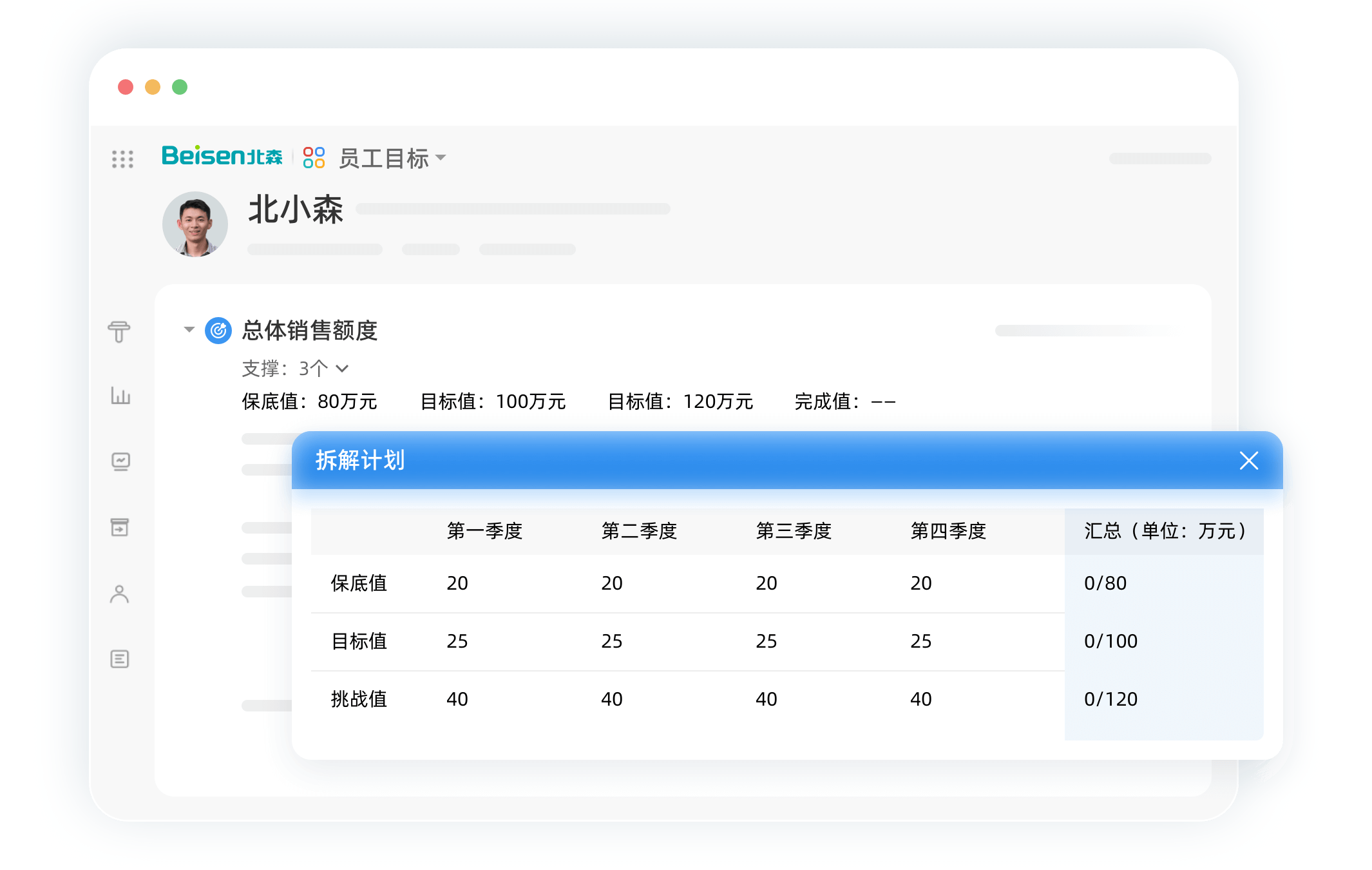Open the nine-dot app launcher grid

coord(122,159)
